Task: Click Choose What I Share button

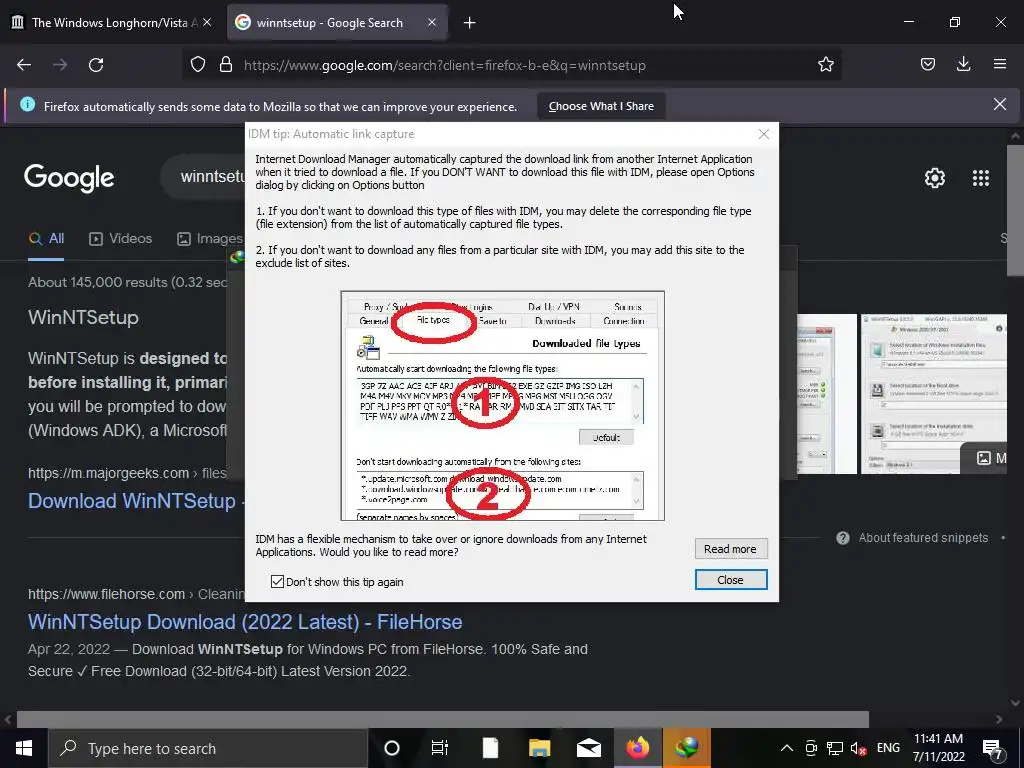Action: click(x=601, y=106)
